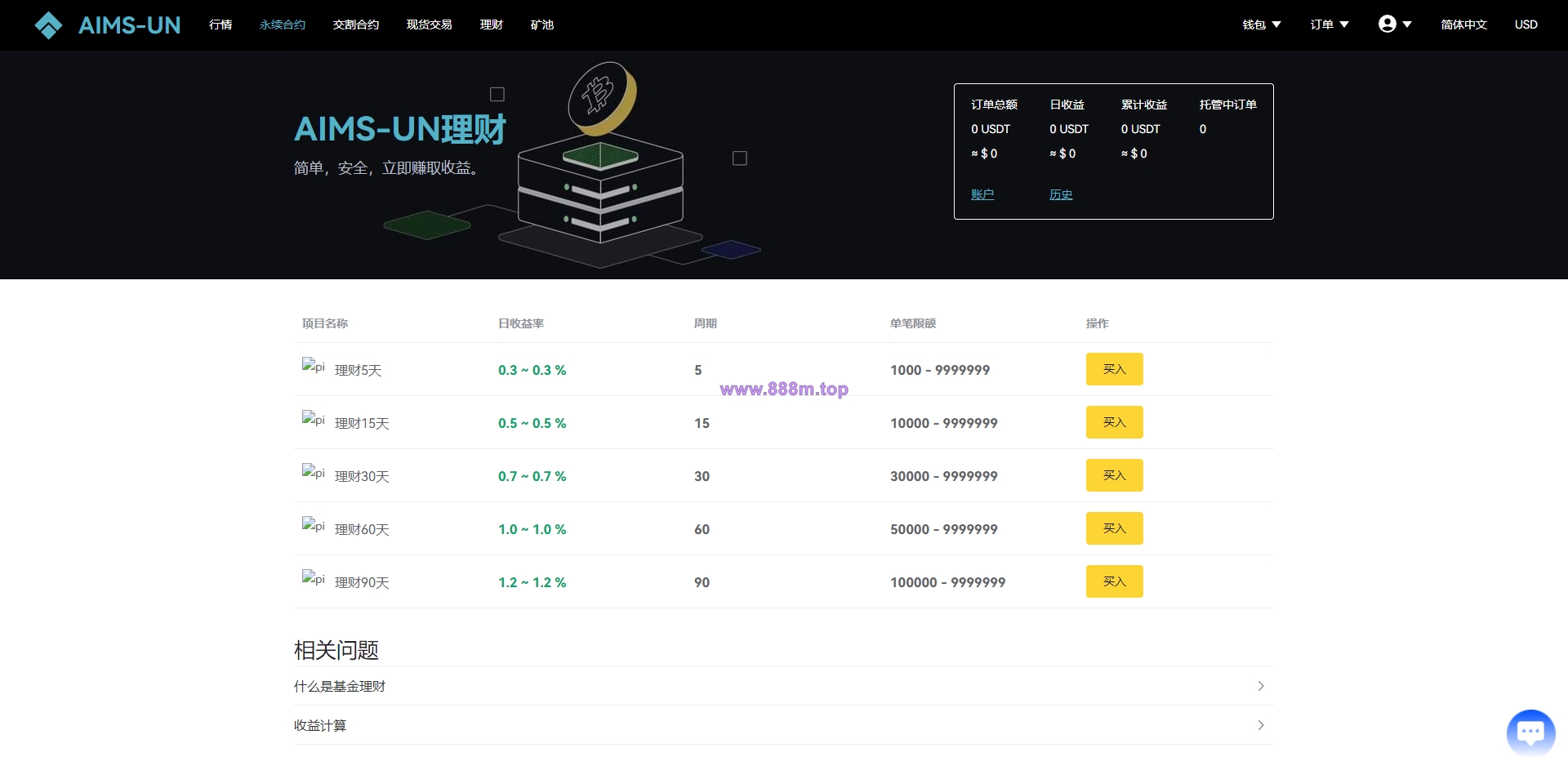Click the 0.7 ~ 0.7 % daily rate
Viewport: 1568px width, 757px height.
[x=532, y=476]
